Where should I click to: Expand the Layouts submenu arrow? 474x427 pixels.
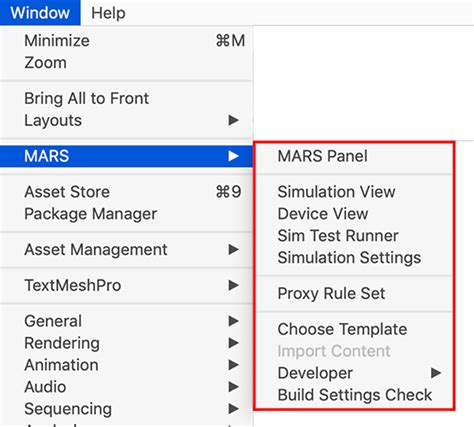pos(233,120)
